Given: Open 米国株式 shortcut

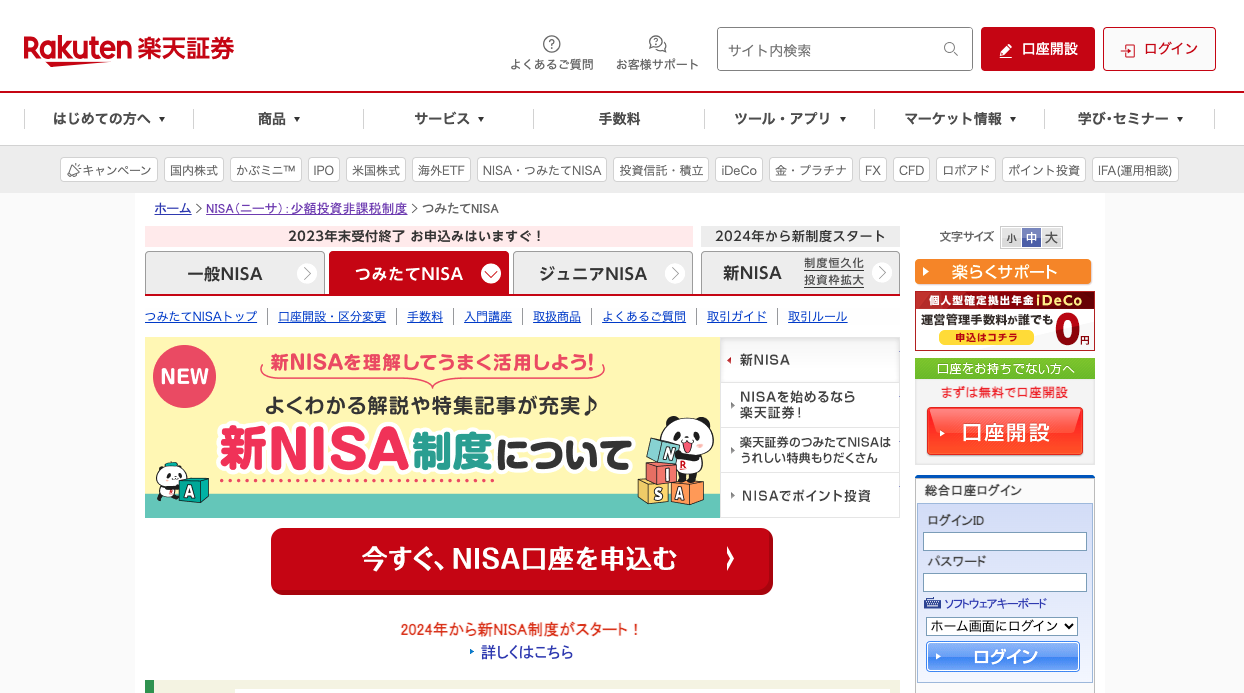Looking at the screenshot, I should pyautogui.click(x=376, y=170).
